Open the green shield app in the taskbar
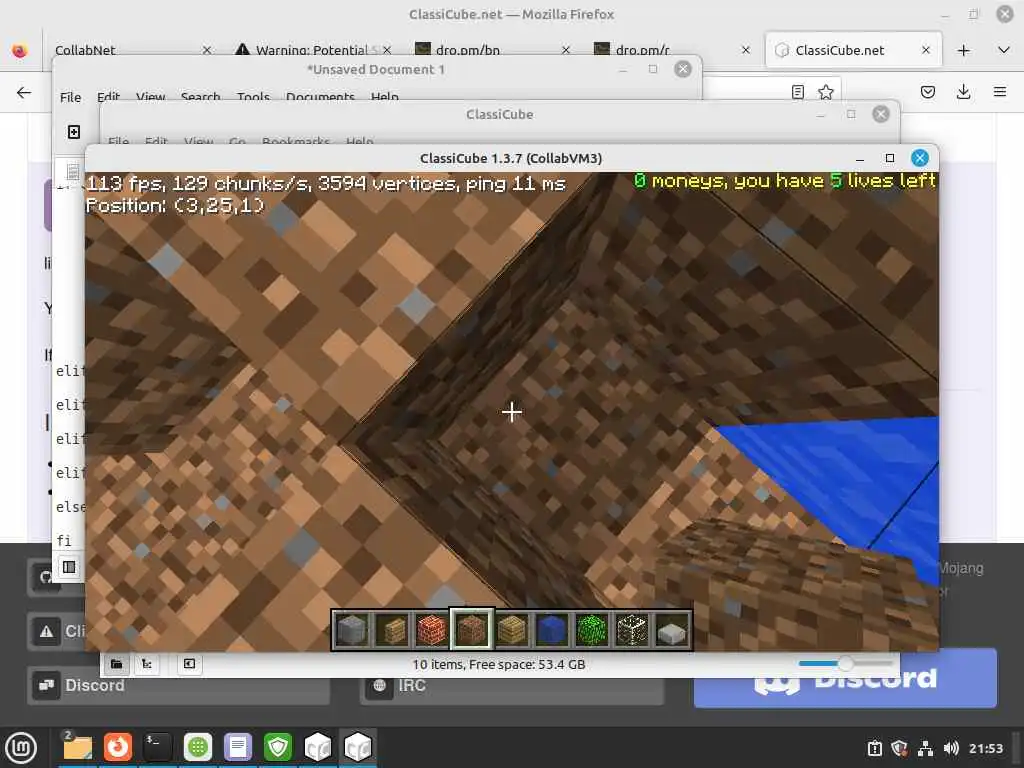 tap(278, 747)
